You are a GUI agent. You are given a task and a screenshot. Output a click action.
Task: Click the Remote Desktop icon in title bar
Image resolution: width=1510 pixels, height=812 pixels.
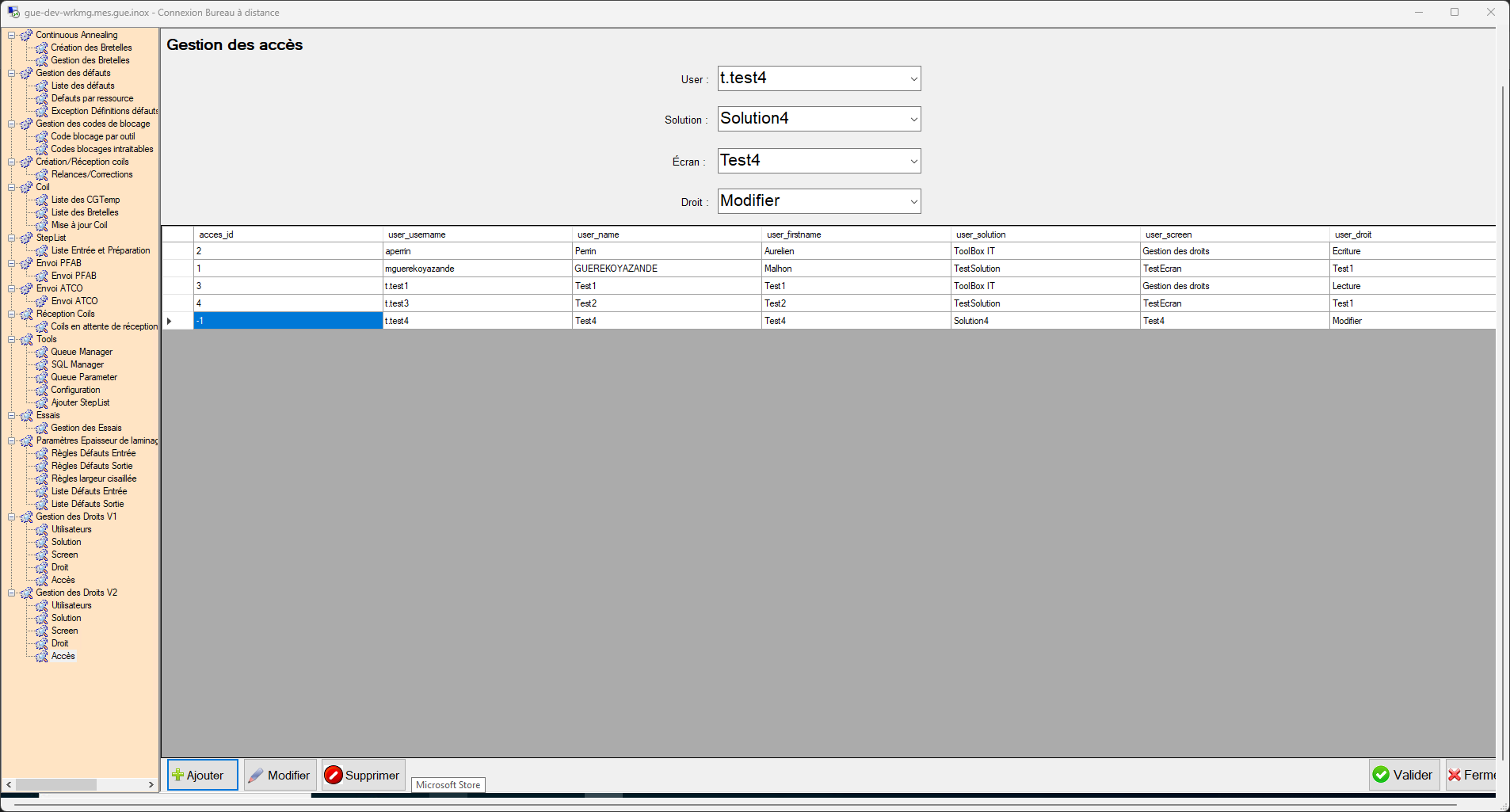pos(13,13)
